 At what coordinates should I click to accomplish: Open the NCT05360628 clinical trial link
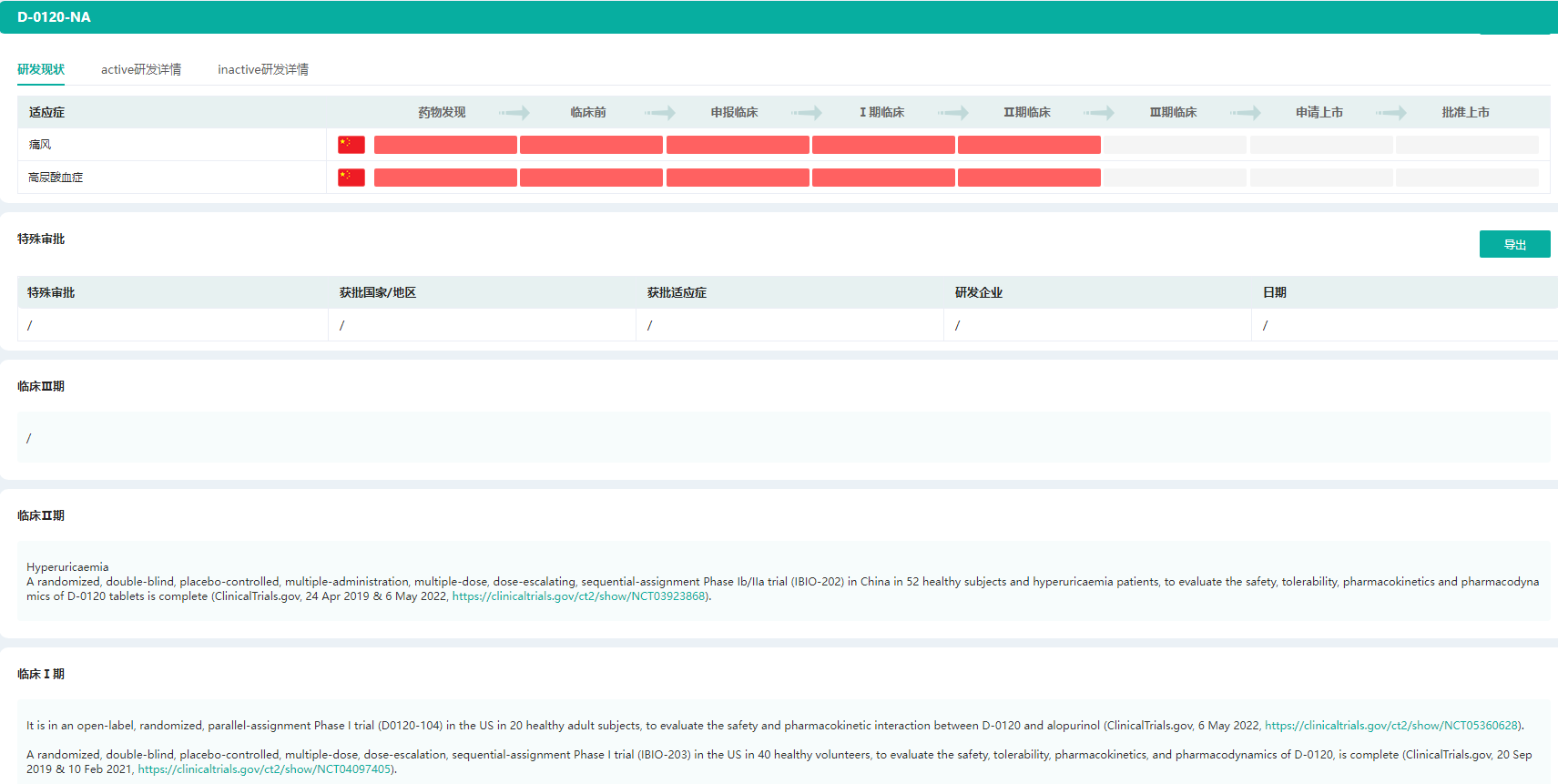coord(1391,726)
